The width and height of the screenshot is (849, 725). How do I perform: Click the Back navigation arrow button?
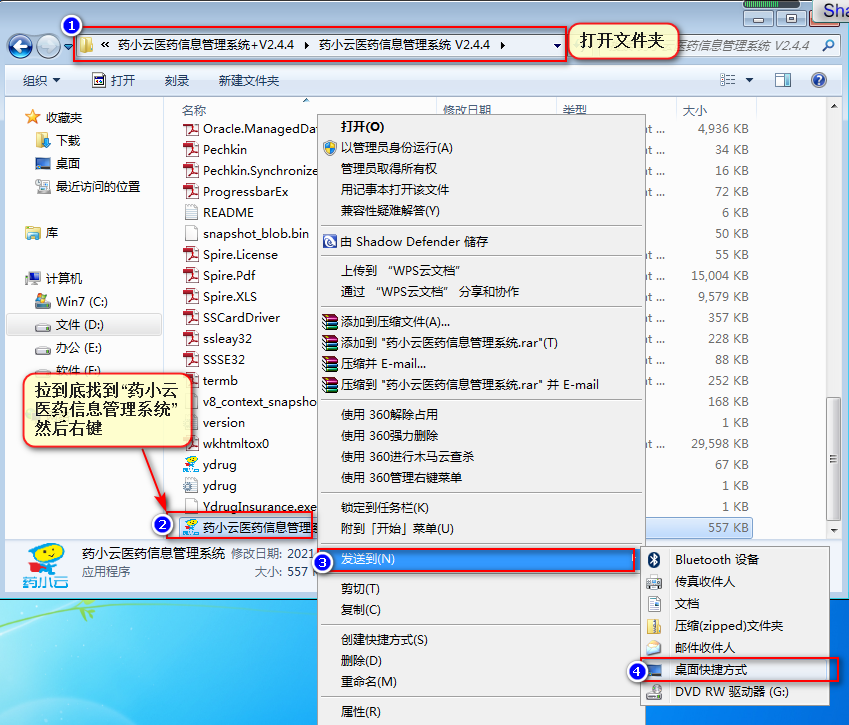(21, 47)
